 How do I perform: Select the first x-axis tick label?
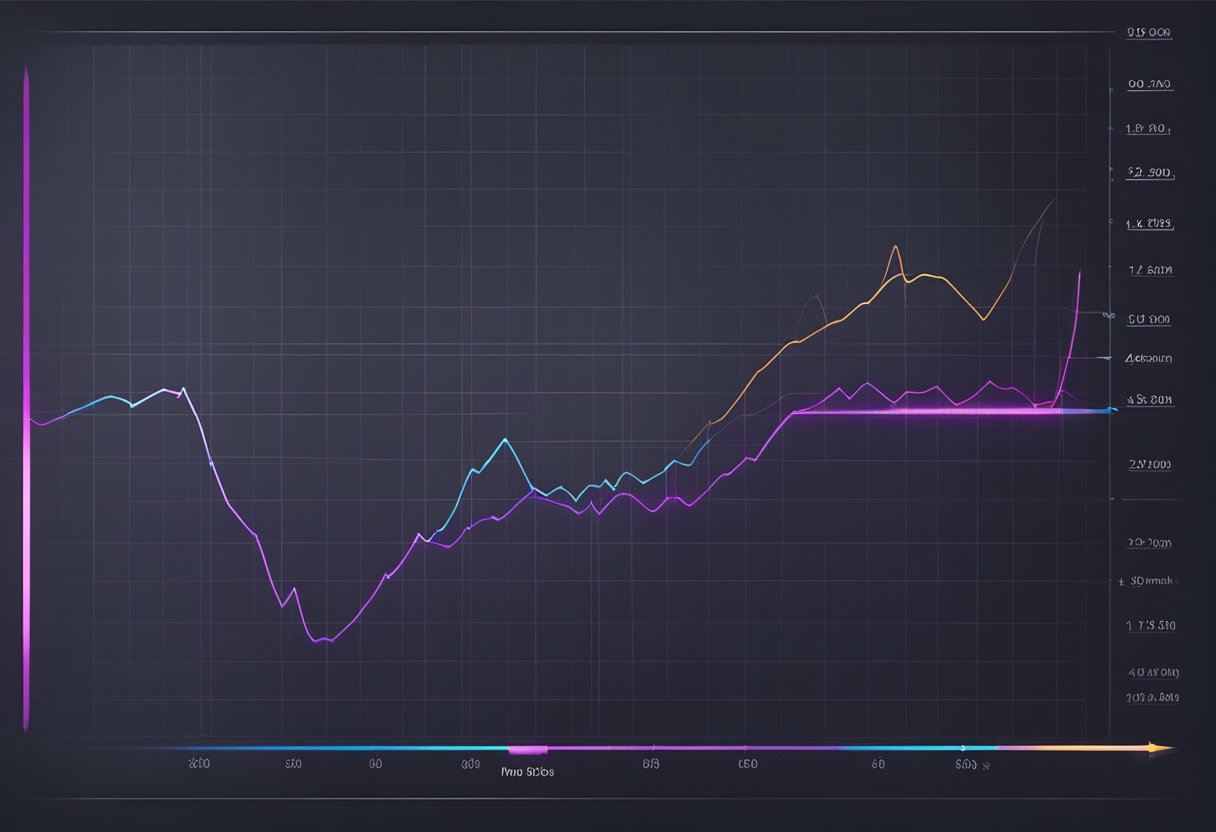[x=199, y=765]
